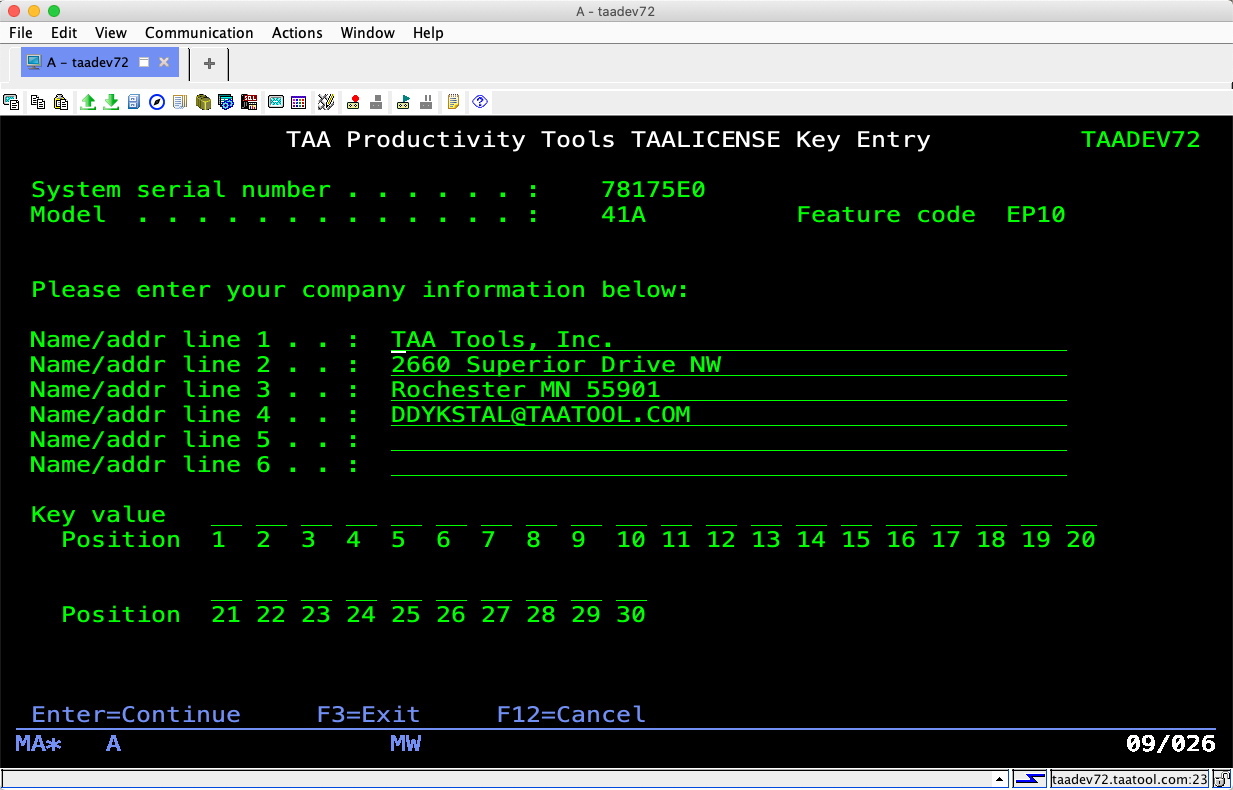The image size is (1233, 790).
Task: Click the F3=Exit hotspot
Action: click(368, 714)
